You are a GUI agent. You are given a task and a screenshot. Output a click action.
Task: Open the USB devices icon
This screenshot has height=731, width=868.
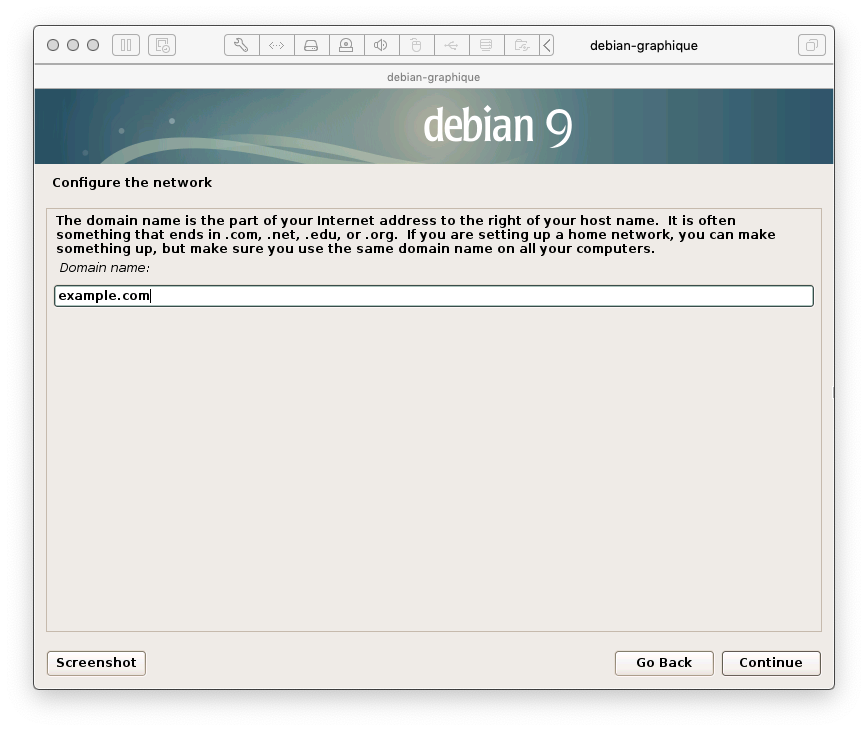[x=452, y=45]
